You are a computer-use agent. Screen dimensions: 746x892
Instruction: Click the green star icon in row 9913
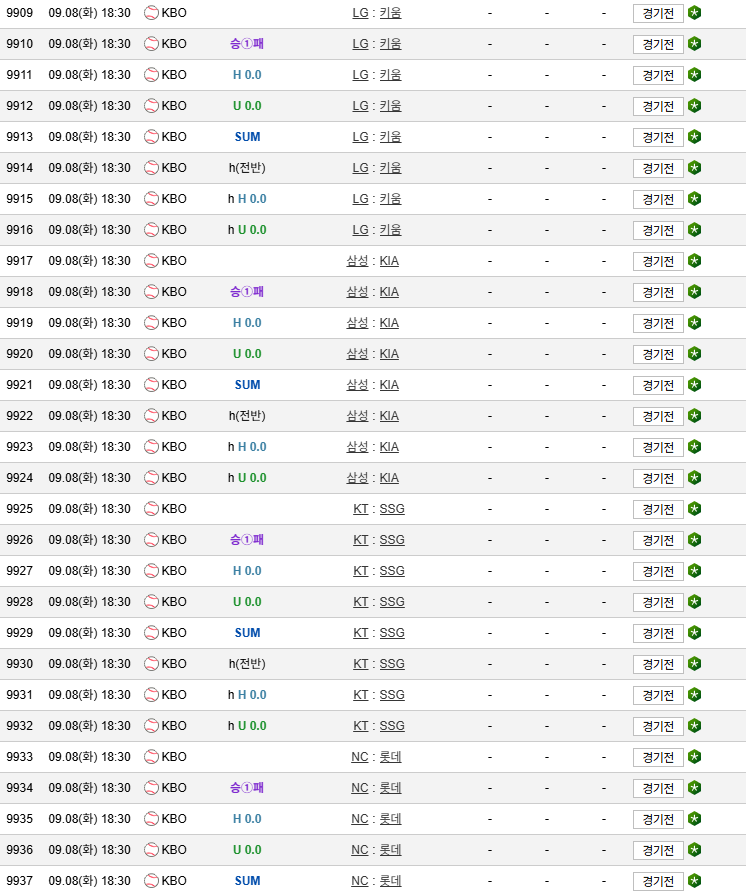click(694, 137)
